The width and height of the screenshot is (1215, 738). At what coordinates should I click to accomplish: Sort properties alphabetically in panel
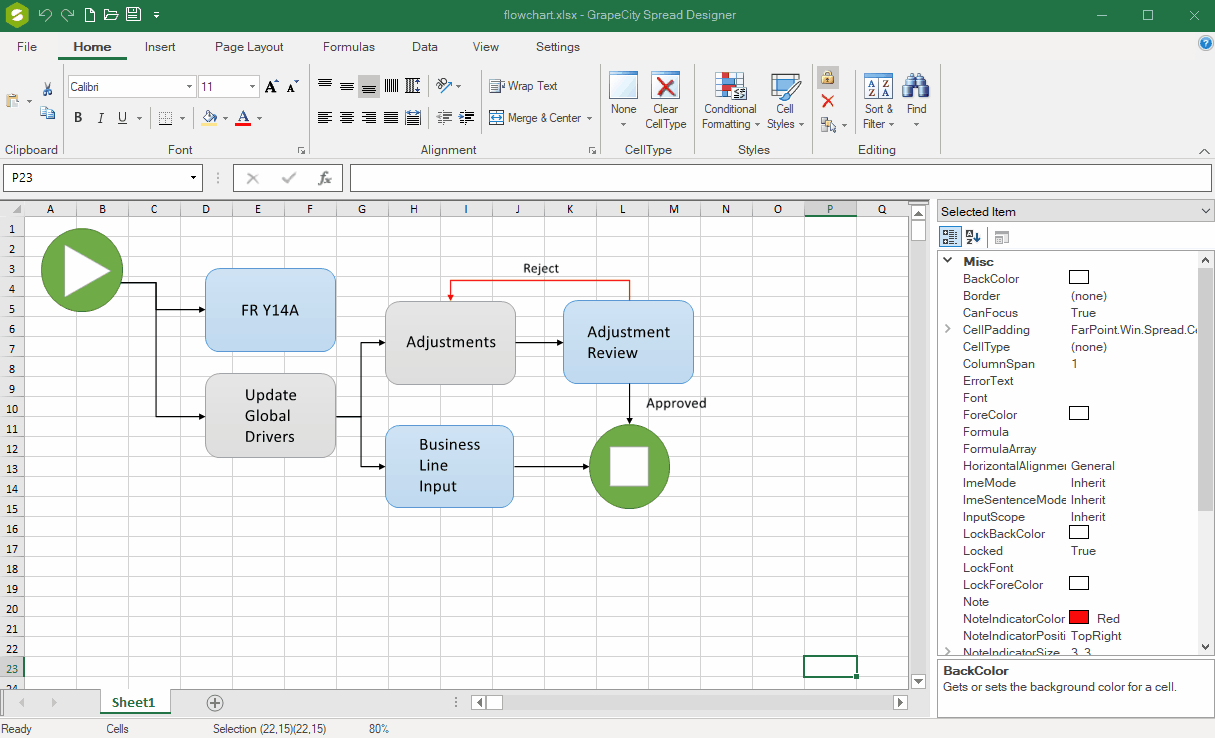(973, 237)
